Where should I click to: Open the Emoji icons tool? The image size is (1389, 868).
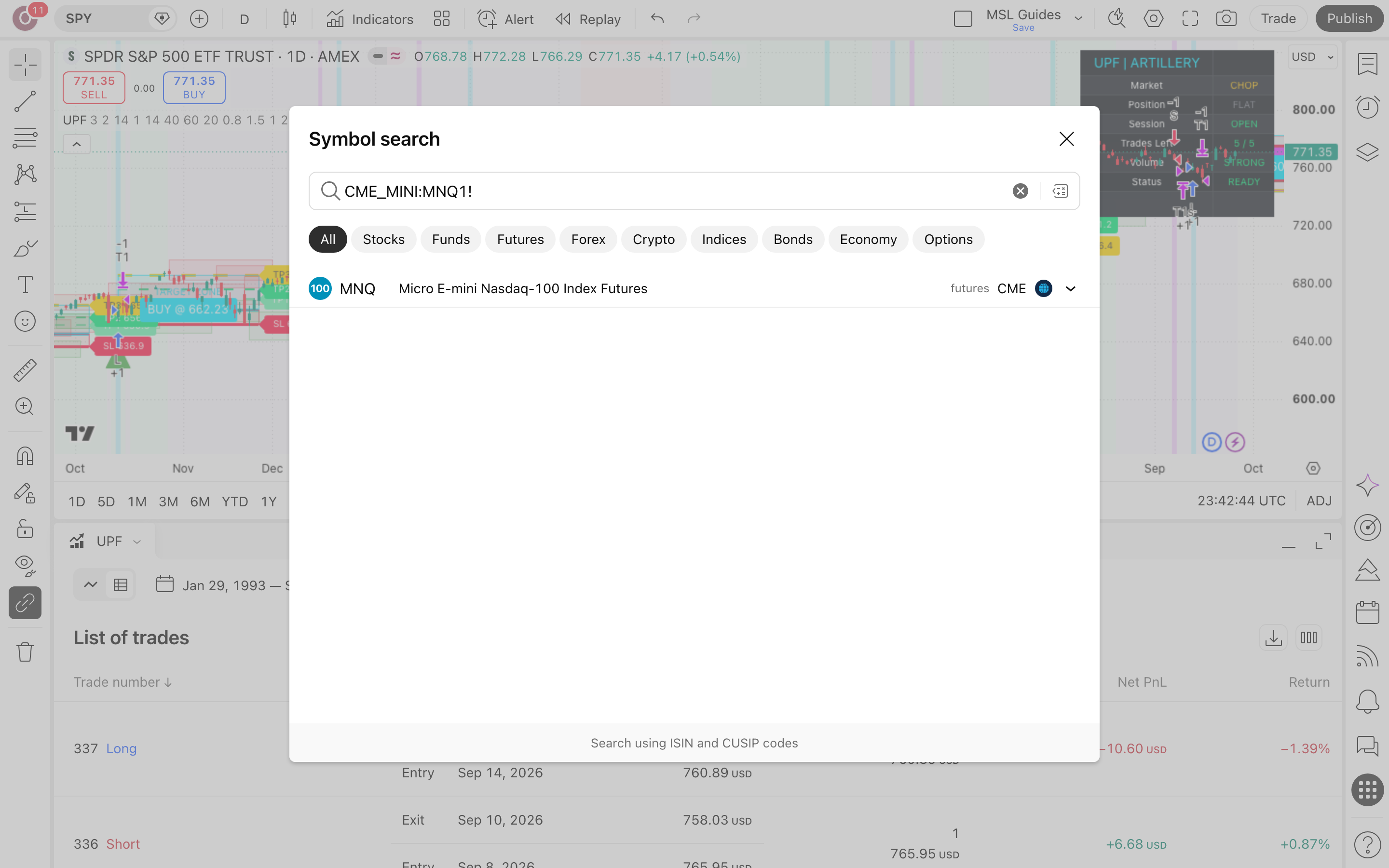coord(25,322)
